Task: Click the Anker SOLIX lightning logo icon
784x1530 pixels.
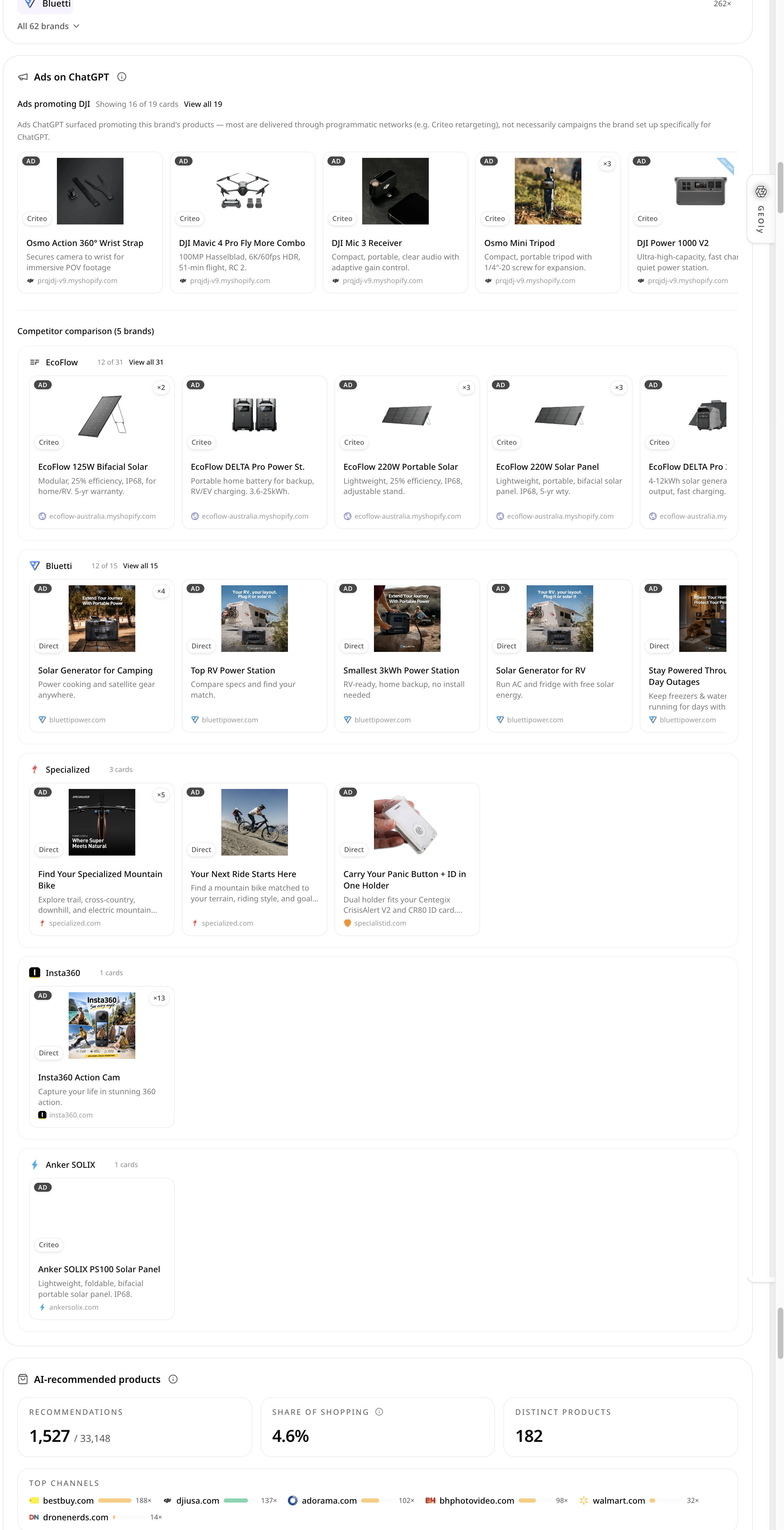Action: [35, 1165]
